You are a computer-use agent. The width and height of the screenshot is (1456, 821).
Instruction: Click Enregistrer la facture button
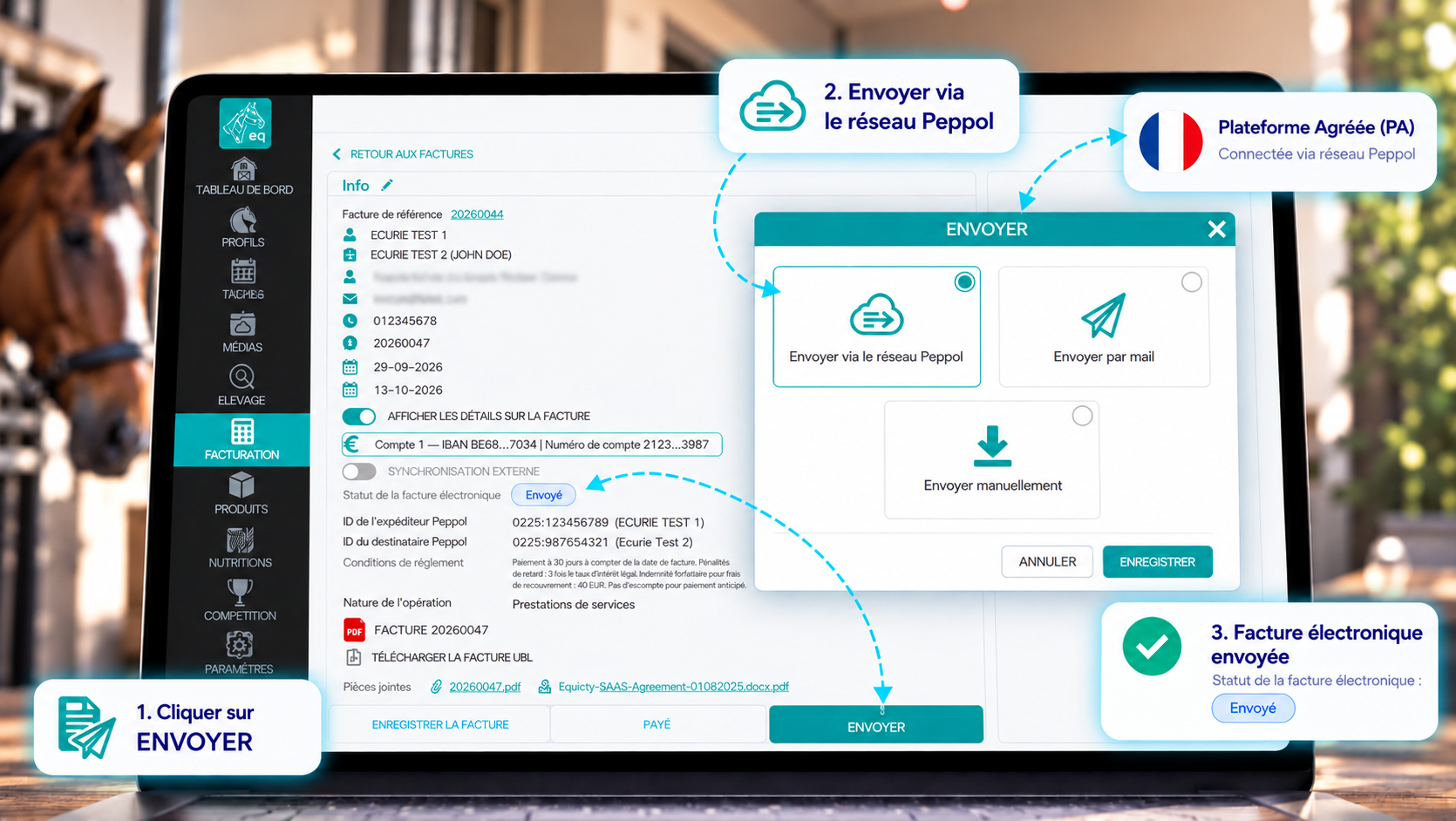[x=440, y=724]
